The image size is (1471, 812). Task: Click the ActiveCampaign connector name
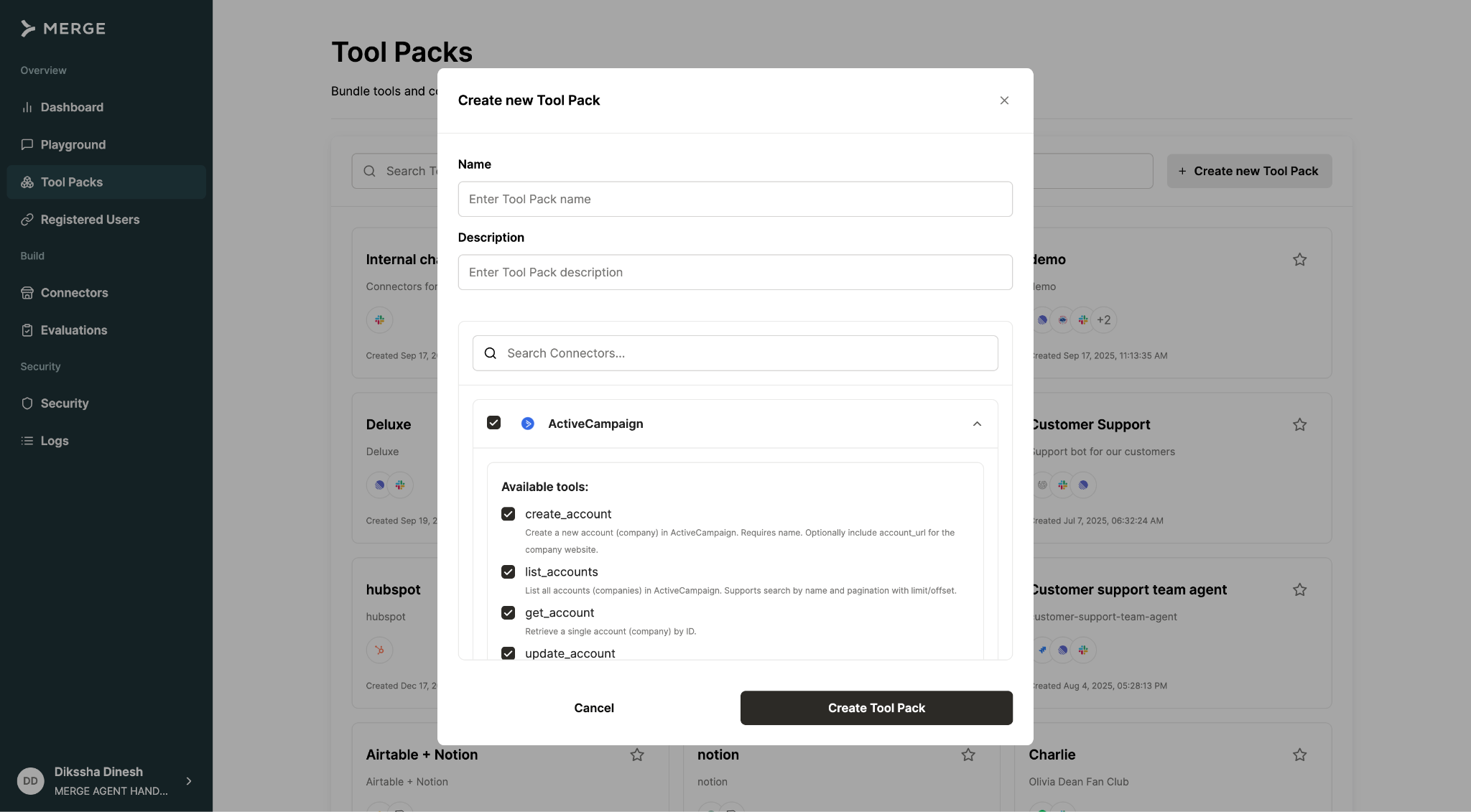[x=595, y=424]
